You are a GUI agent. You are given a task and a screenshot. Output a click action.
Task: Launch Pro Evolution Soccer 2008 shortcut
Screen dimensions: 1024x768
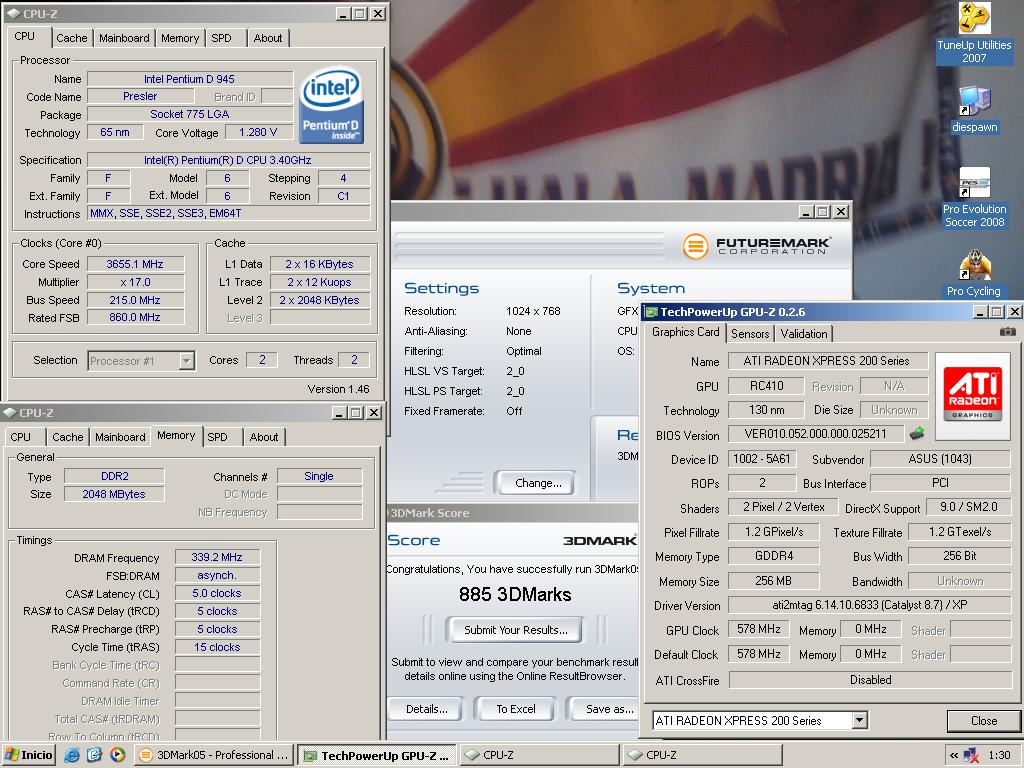(974, 198)
